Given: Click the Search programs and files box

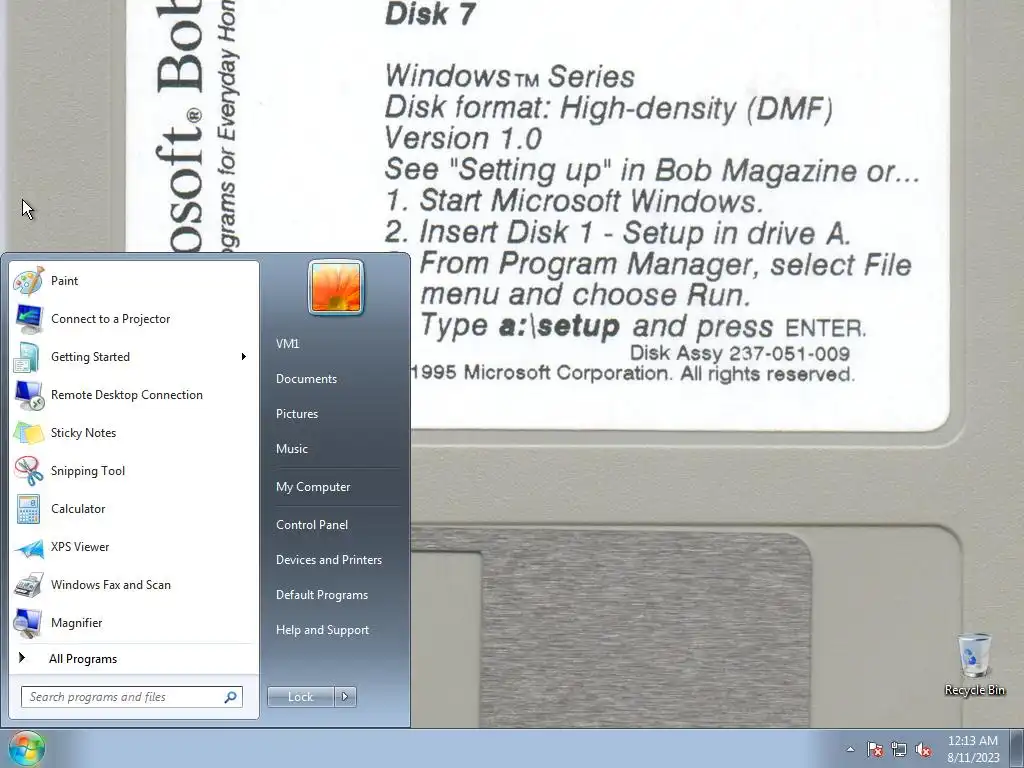Looking at the screenshot, I should pos(132,697).
